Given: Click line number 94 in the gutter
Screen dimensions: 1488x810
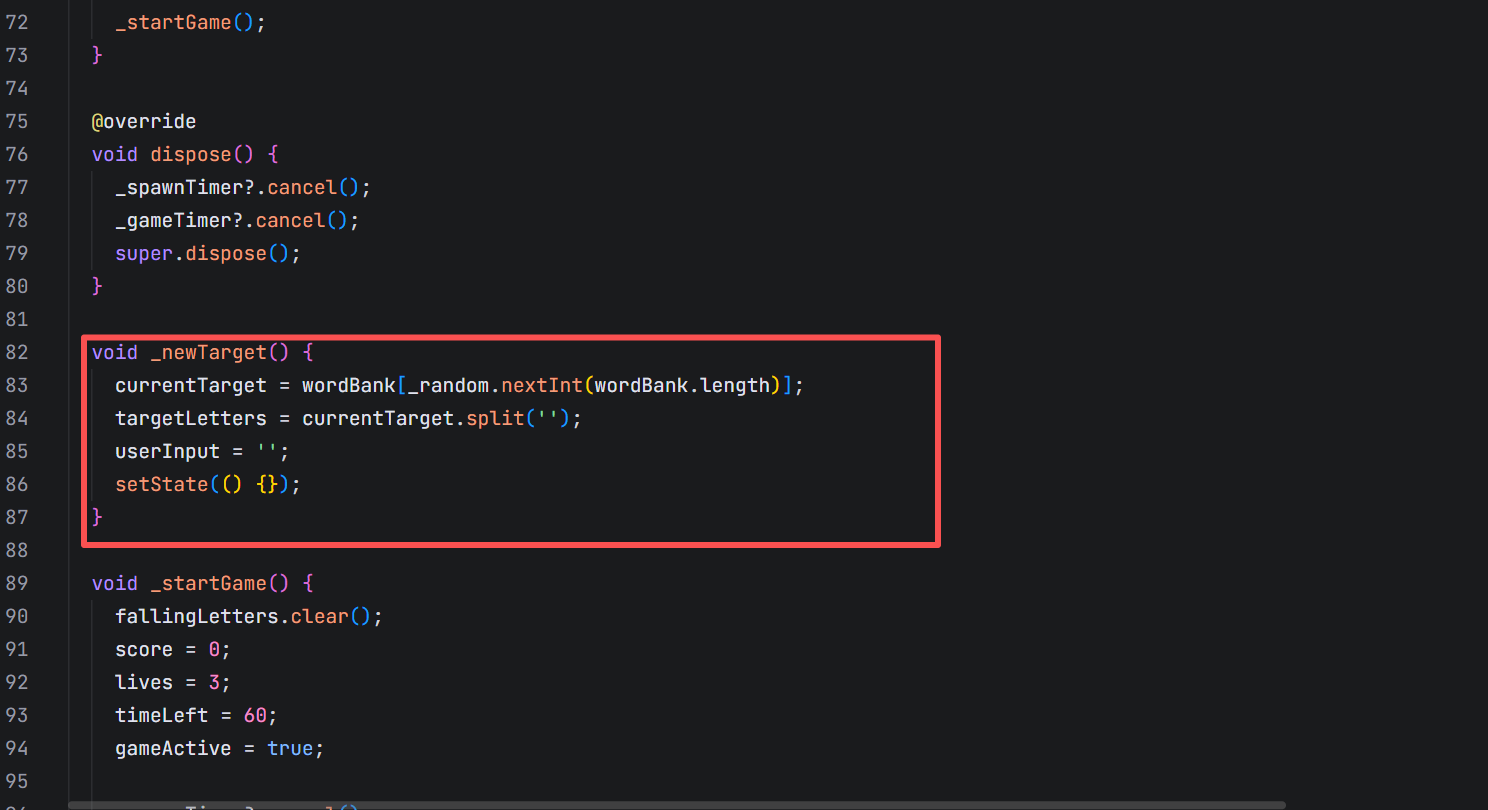Looking at the screenshot, I should click(17, 748).
